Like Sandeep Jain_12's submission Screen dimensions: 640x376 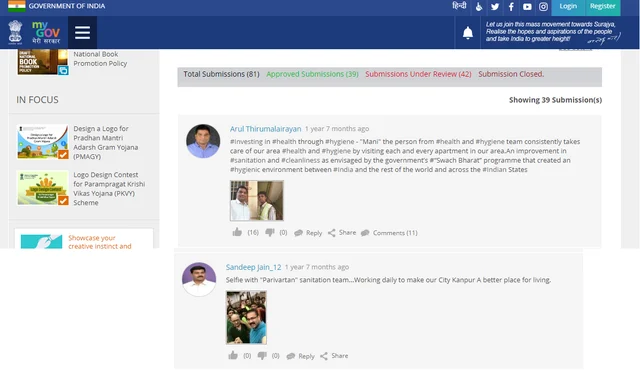tap(233, 356)
